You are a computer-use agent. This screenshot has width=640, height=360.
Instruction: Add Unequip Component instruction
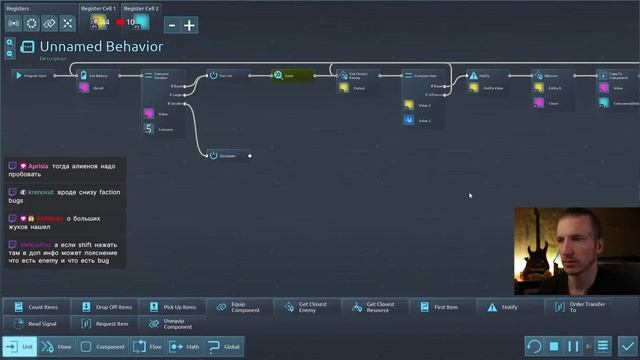coord(172,324)
